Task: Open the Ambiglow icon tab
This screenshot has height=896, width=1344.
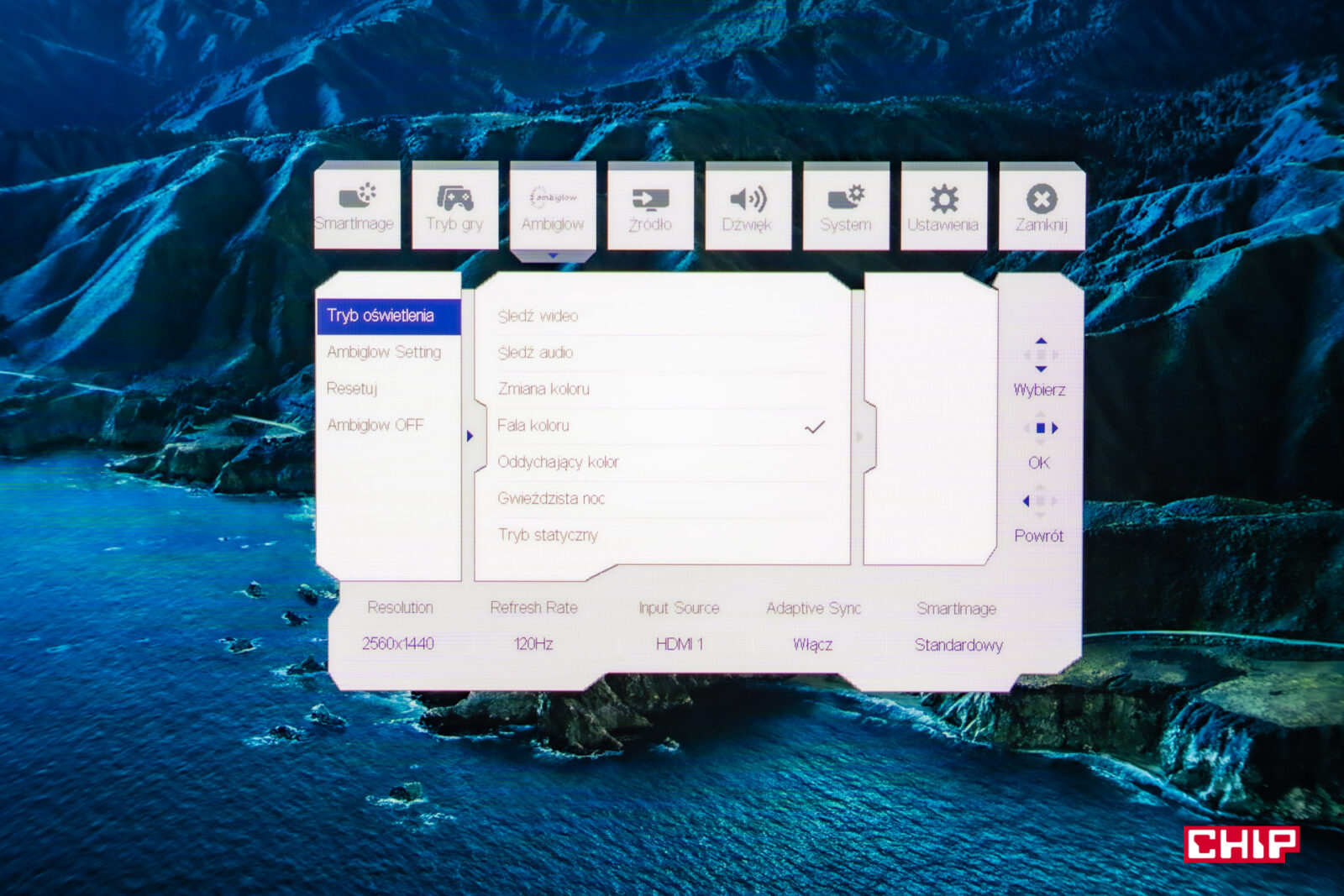Action: (552, 206)
